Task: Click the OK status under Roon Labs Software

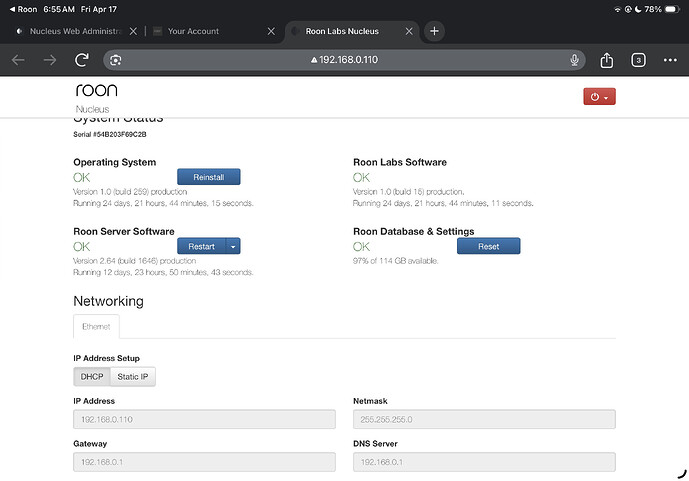Action: [x=362, y=177]
